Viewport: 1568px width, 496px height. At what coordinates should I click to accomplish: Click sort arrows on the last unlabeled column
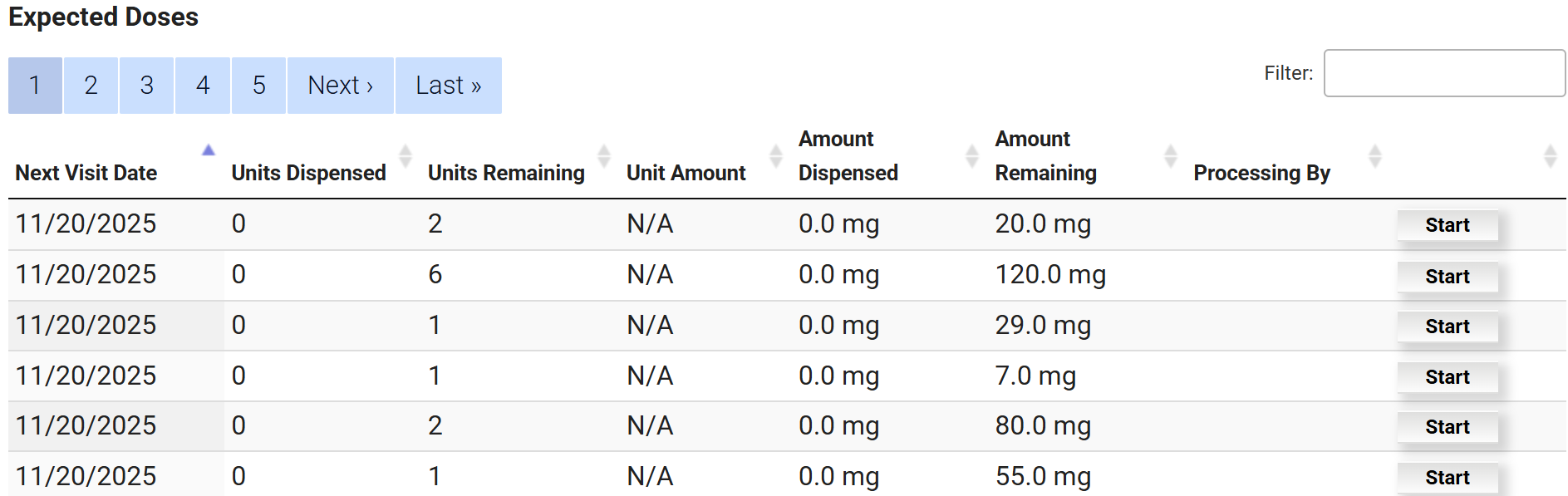1550,155
